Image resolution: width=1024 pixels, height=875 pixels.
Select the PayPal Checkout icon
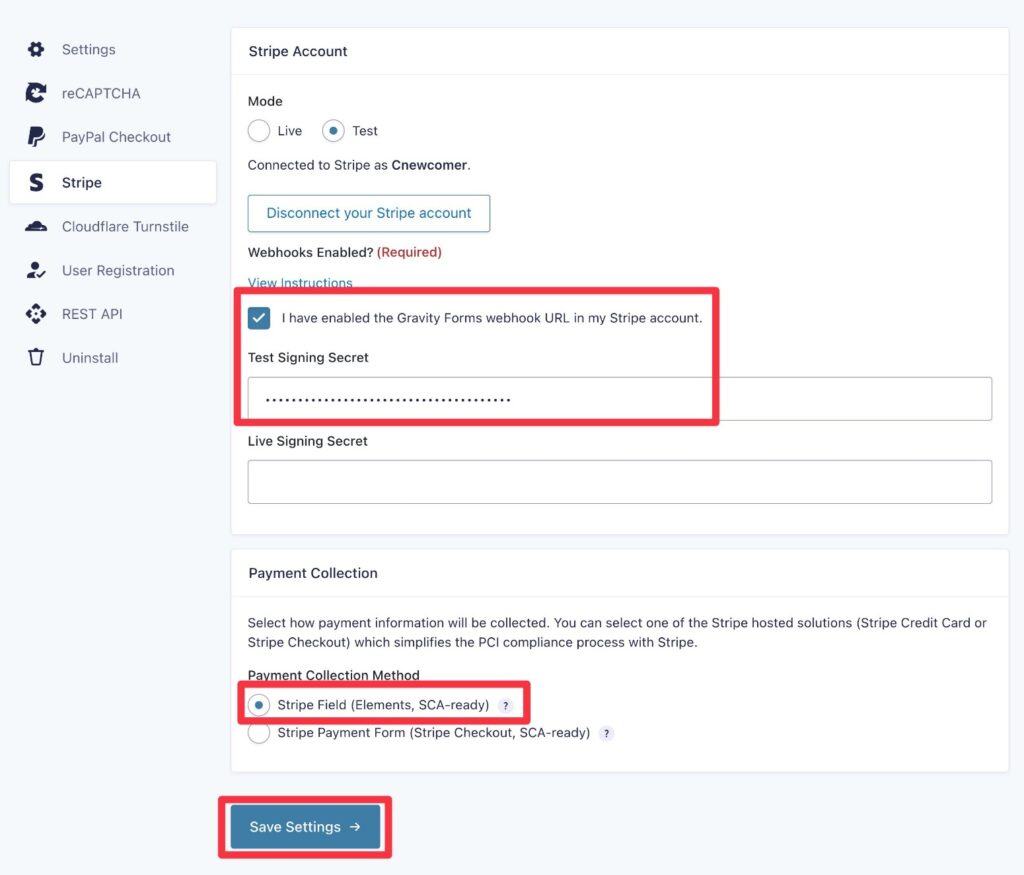(x=36, y=136)
